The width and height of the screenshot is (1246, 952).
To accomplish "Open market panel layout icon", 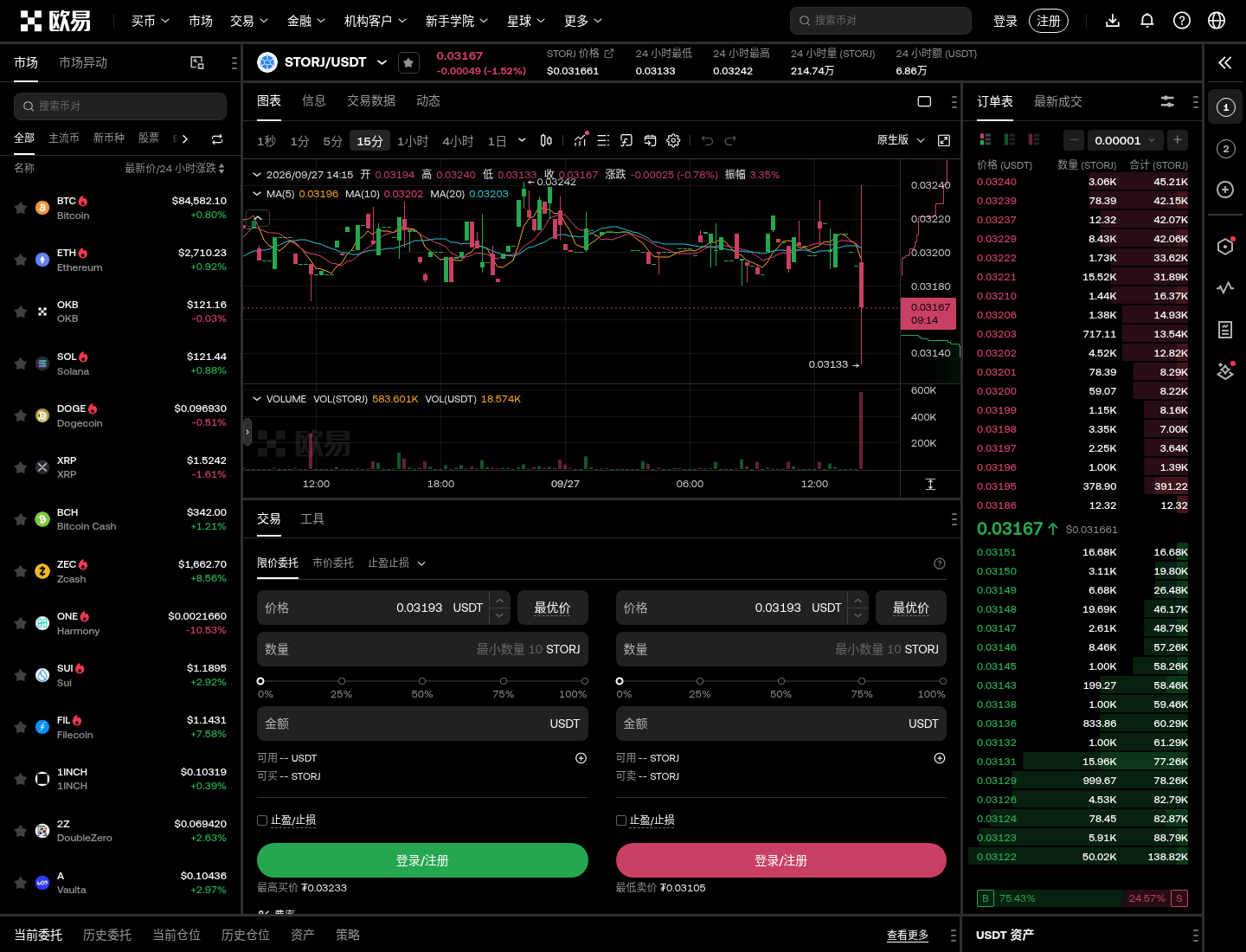I will [x=197, y=62].
